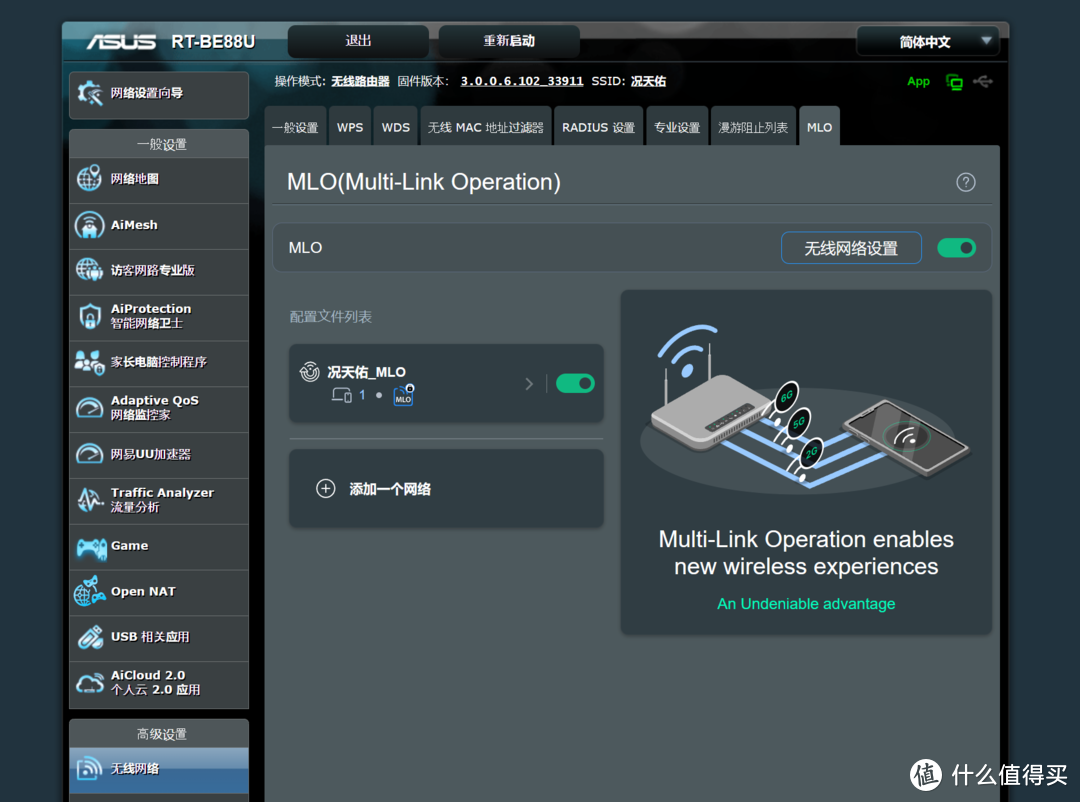Open the Open NAT icon
The width and height of the screenshot is (1080, 802).
coord(90,591)
